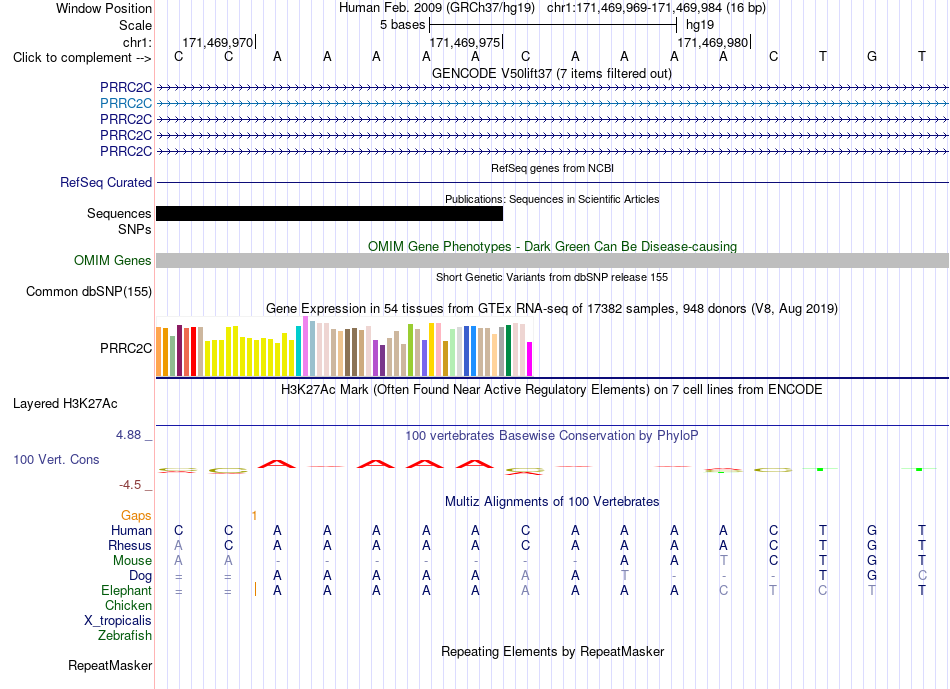Image resolution: width=950 pixels, height=689 pixels.
Task: Select the X_tropicalis species label
Action: 118,621
